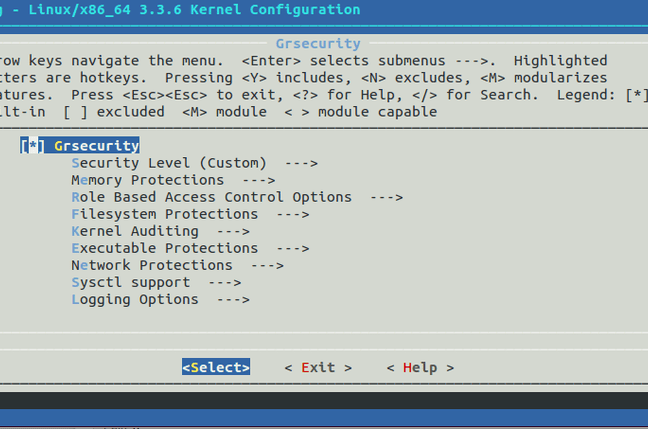
Task: Click the arrow beside Logging Options
Action: pyautogui.click(x=233, y=299)
